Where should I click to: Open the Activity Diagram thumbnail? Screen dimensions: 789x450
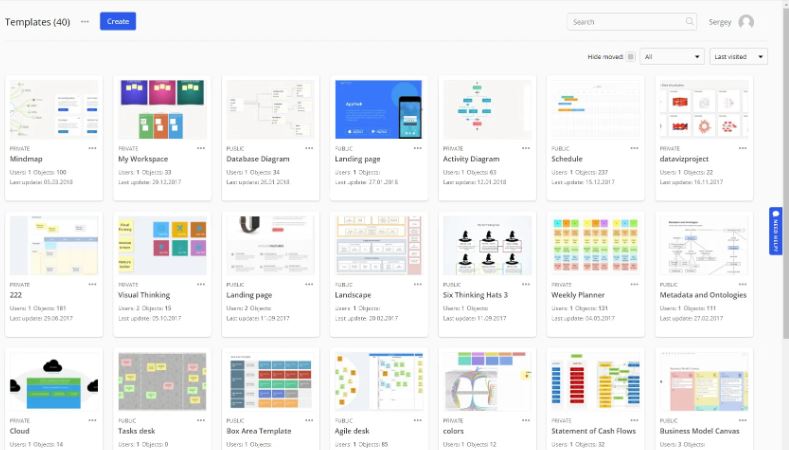(487, 109)
